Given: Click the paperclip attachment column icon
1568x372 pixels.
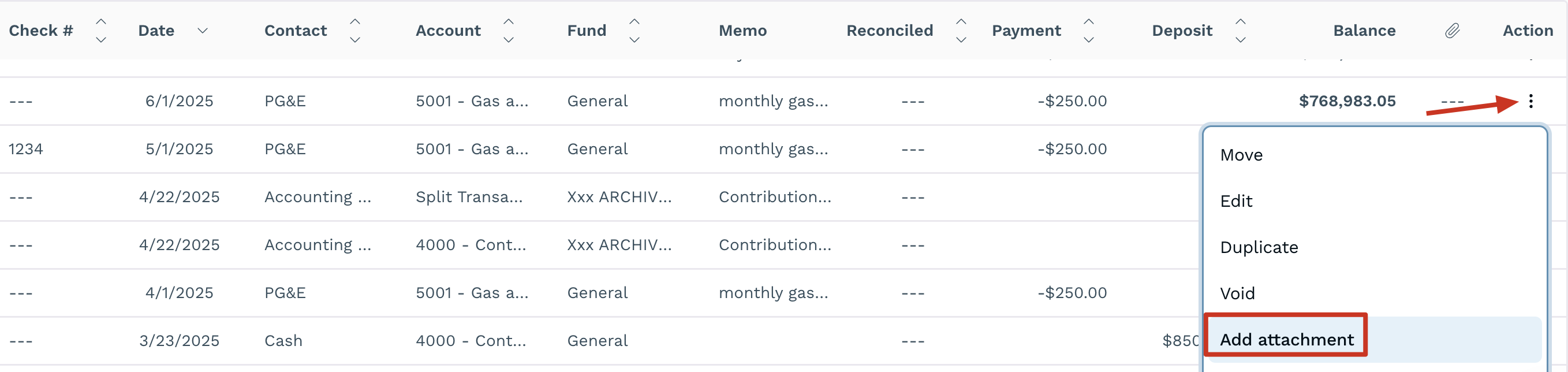Looking at the screenshot, I should click(1453, 31).
